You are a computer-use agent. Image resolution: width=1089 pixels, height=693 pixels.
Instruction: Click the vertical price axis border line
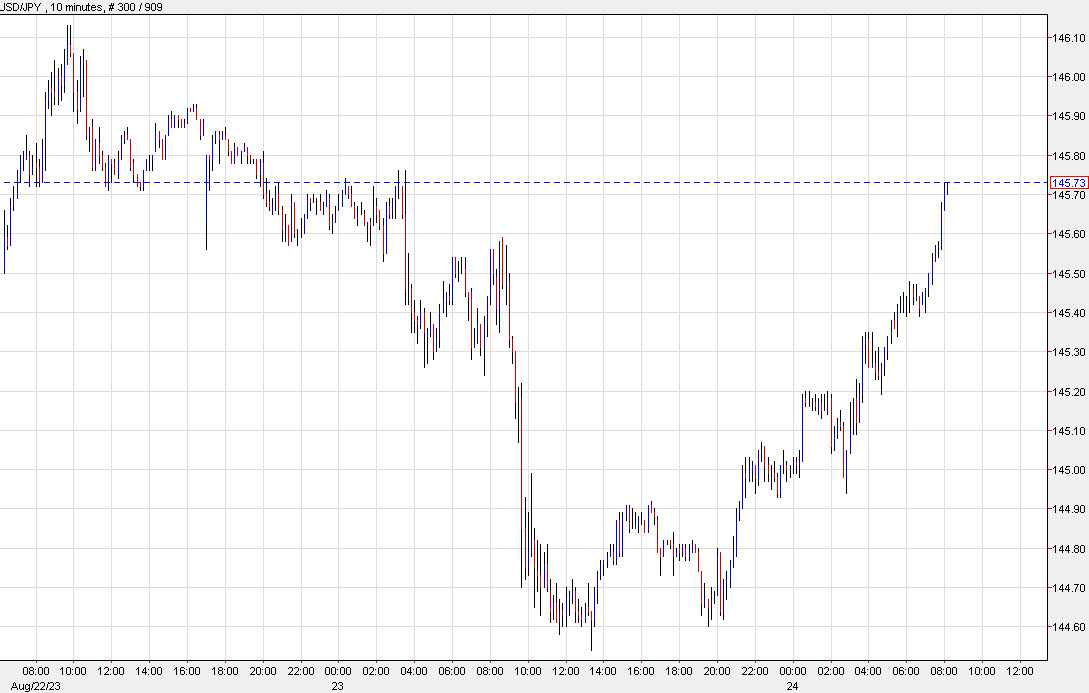pyautogui.click(x=1046, y=350)
